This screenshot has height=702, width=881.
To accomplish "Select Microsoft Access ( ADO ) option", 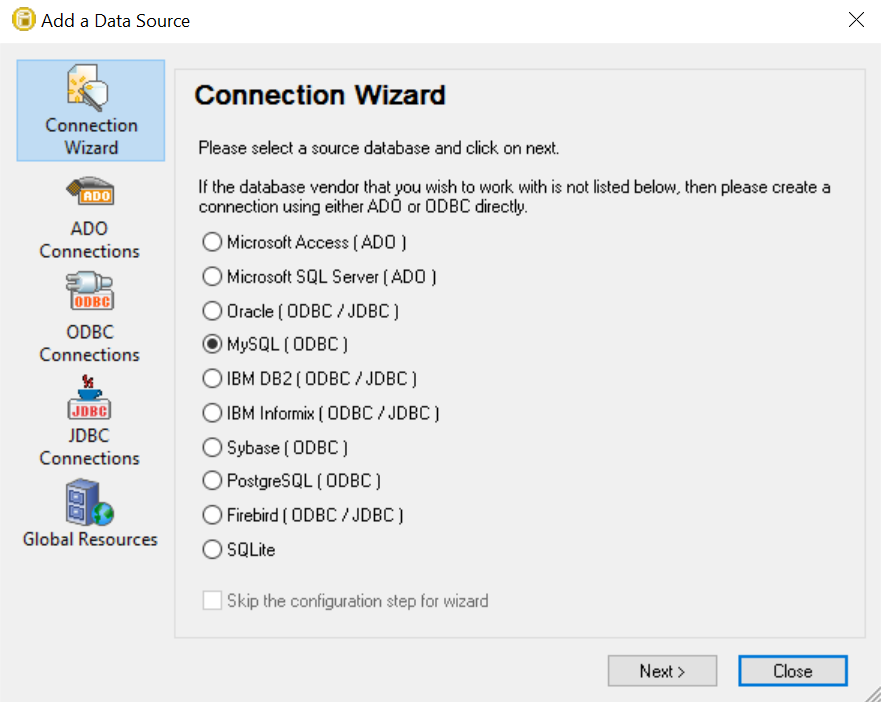I will tap(212, 242).
